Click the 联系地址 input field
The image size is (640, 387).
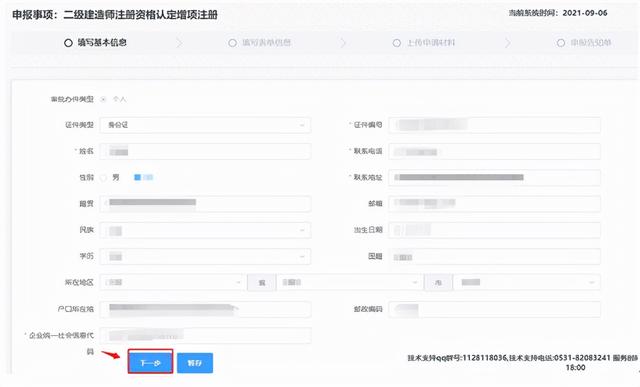(x=494, y=178)
